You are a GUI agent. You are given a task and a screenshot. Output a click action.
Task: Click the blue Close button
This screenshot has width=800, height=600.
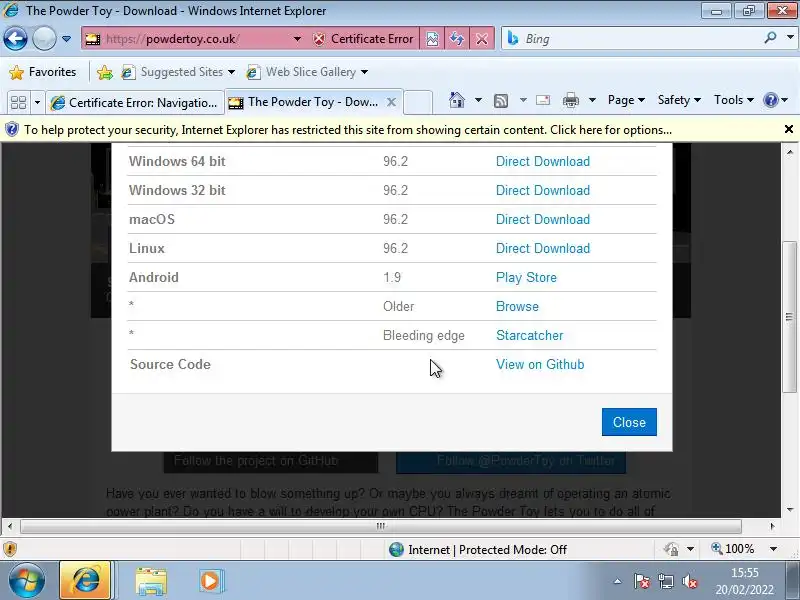tap(629, 422)
